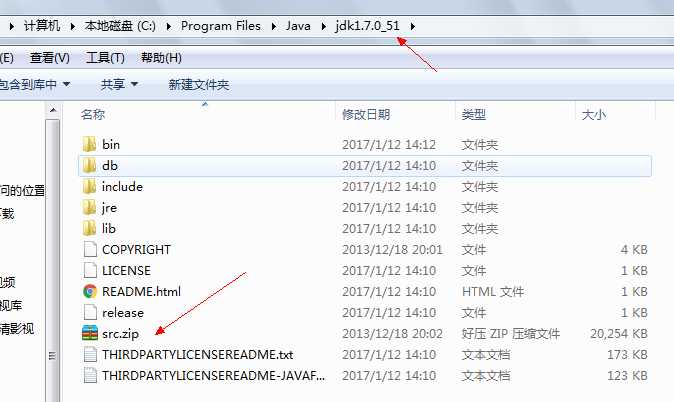Viewport: 674px width, 402px height.
Task: Select the lib folder icon
Action: 89,229
